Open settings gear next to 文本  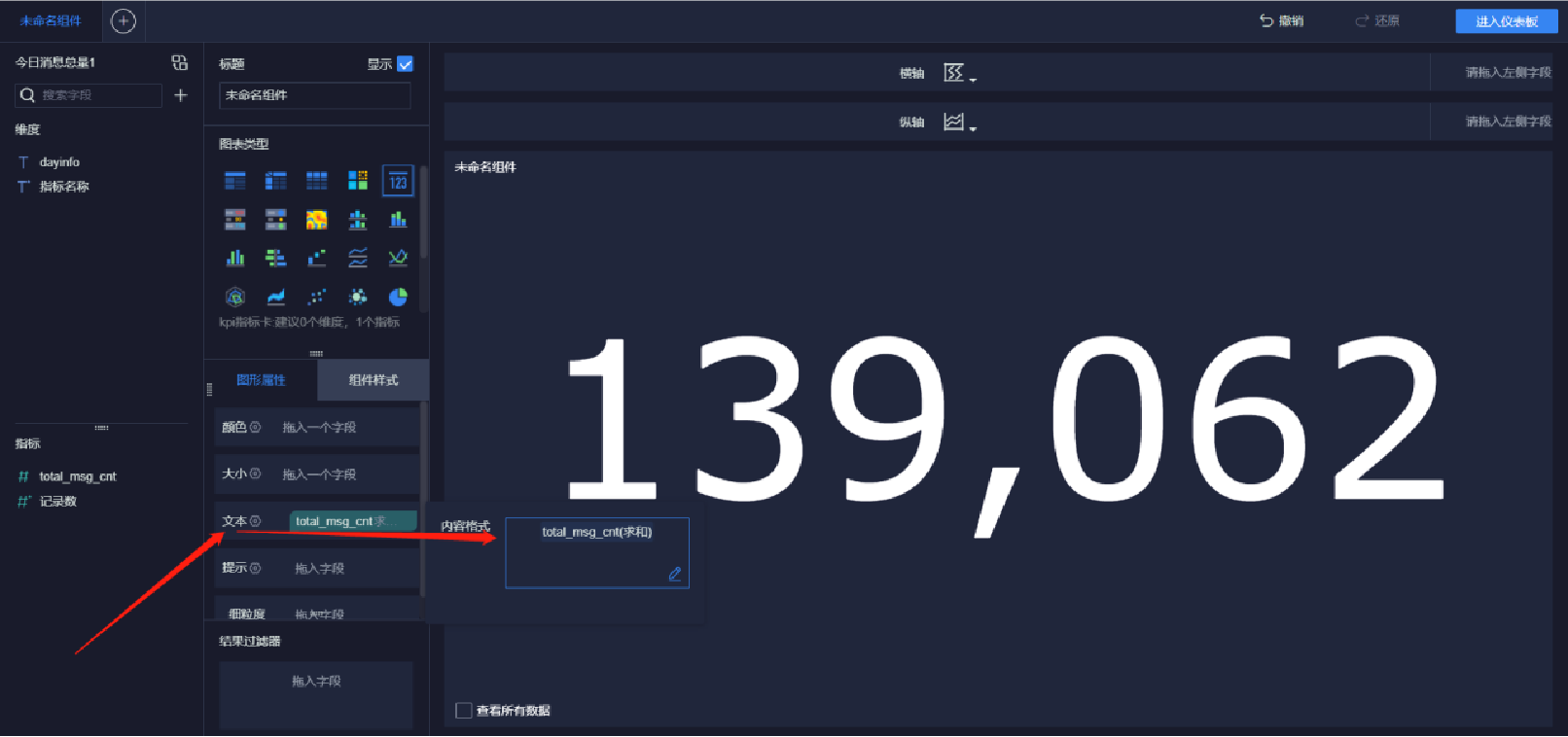[x=256, y=521]
